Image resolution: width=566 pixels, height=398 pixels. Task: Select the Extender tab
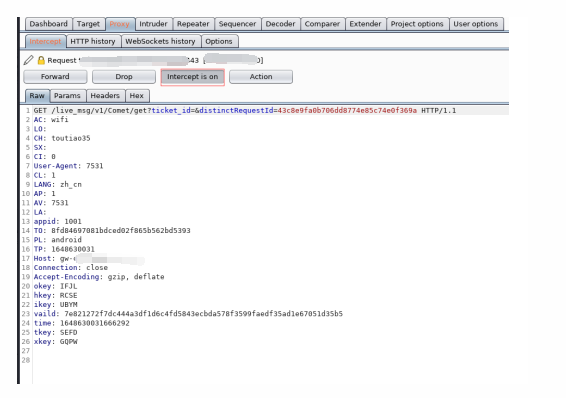tap(365, 24)
